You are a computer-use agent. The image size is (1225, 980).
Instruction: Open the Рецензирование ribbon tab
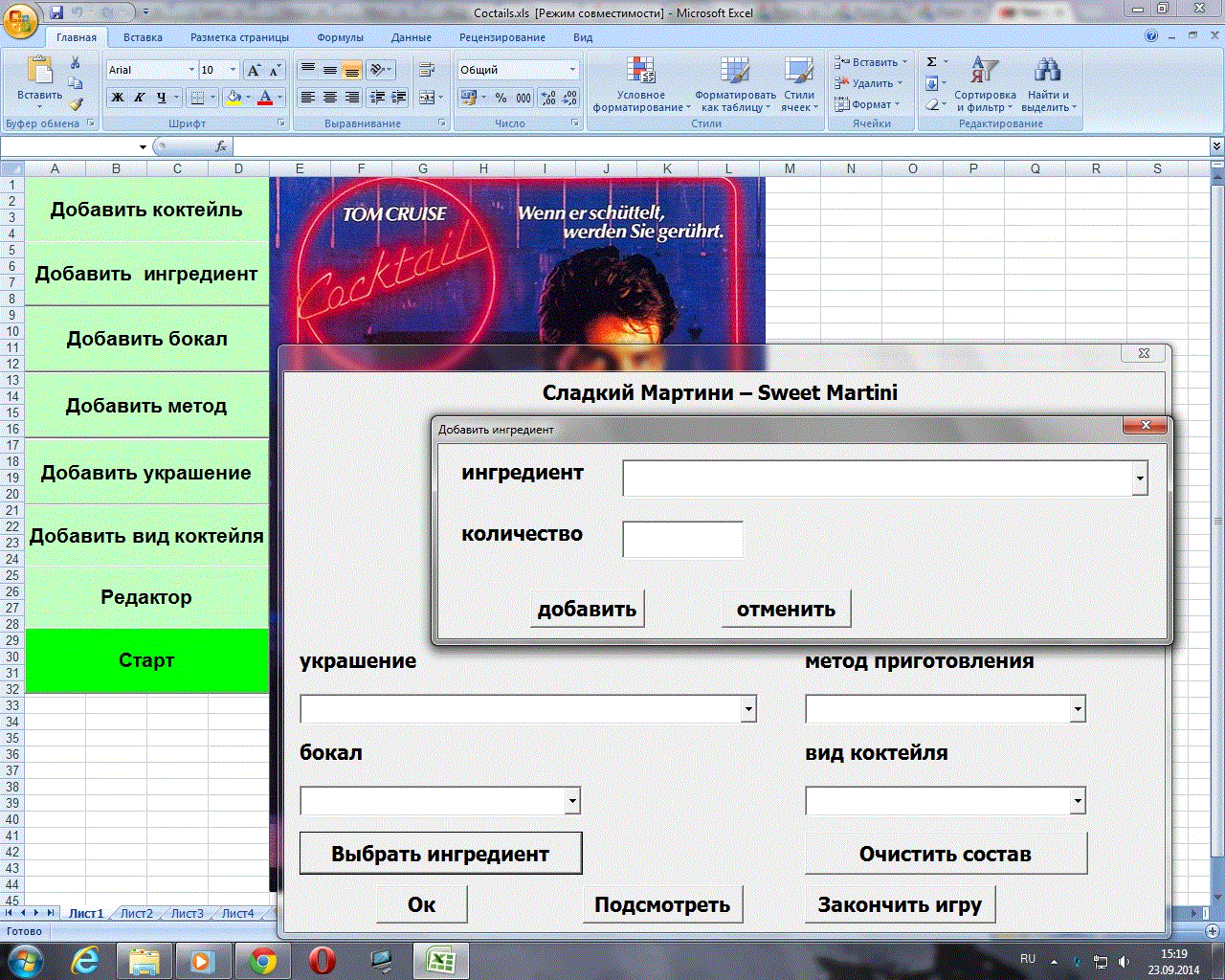coord(502,37)
